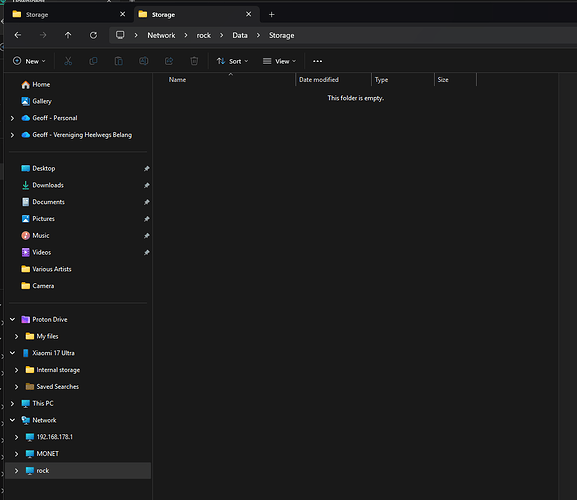Viewport: 577px width, 500px height.
Task: Open dropdown chevron after Network breadcrumb
Action: tap(186, 35)
